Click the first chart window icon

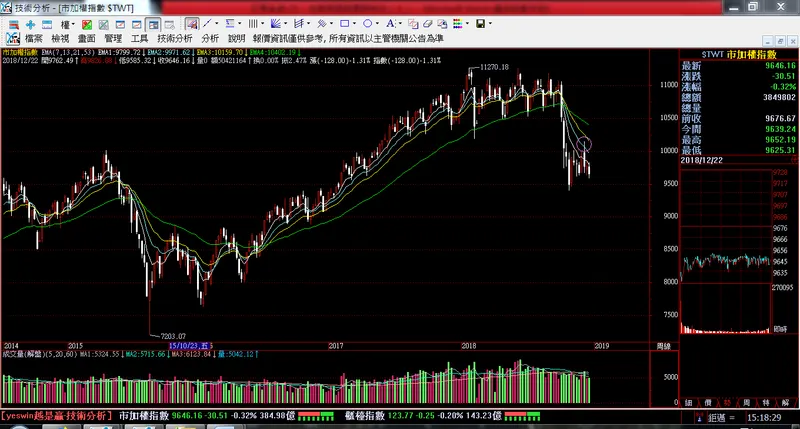click(120, 24)
